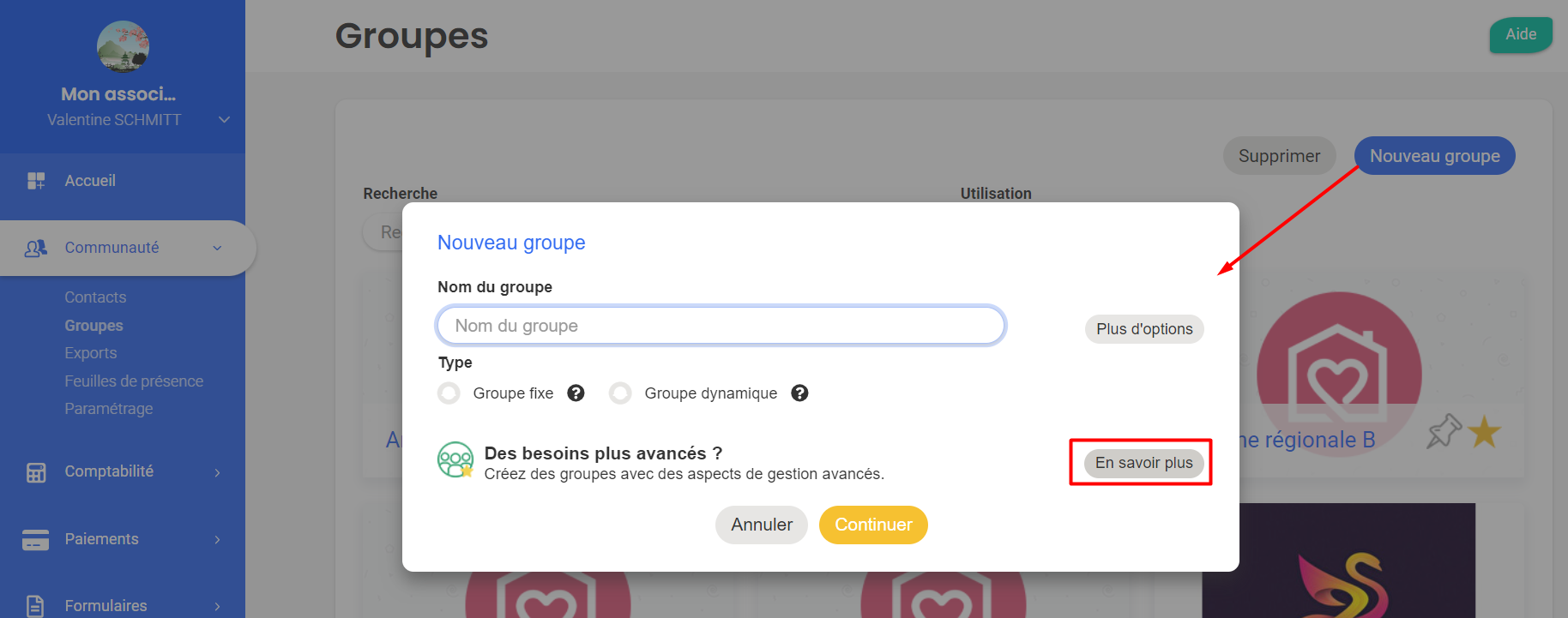Click the gold star favorite icon
Viewport: 1568px width, 618px height.
click(1485, 432)
